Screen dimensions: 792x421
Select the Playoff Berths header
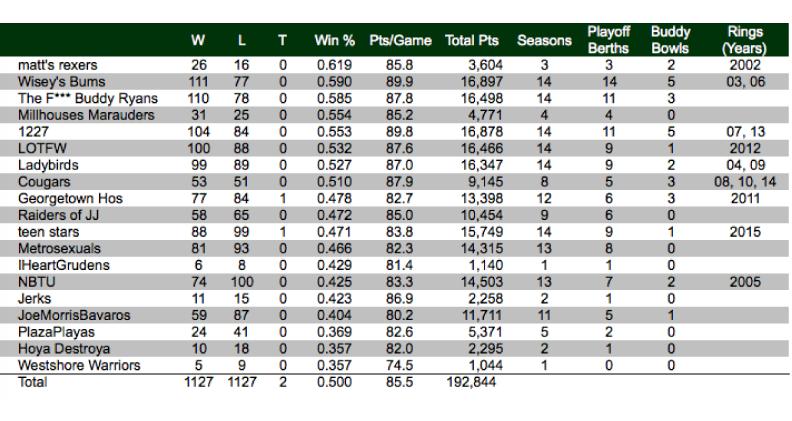click(609, 40)
